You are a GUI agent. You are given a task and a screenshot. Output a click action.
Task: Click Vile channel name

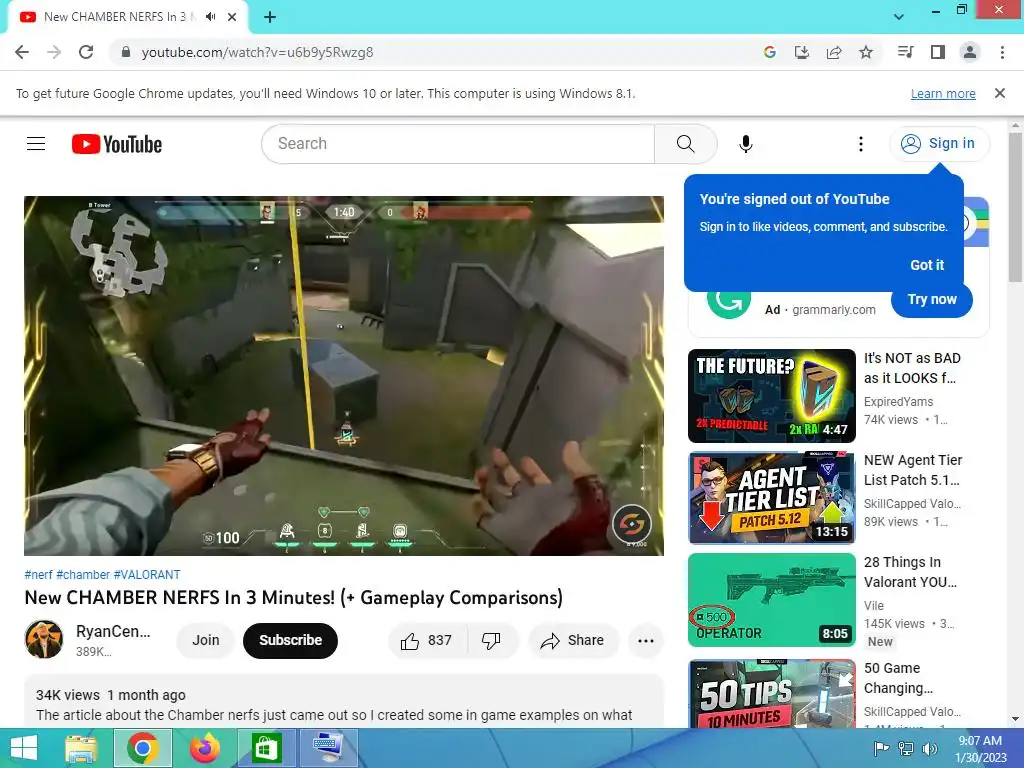(874, 605)
